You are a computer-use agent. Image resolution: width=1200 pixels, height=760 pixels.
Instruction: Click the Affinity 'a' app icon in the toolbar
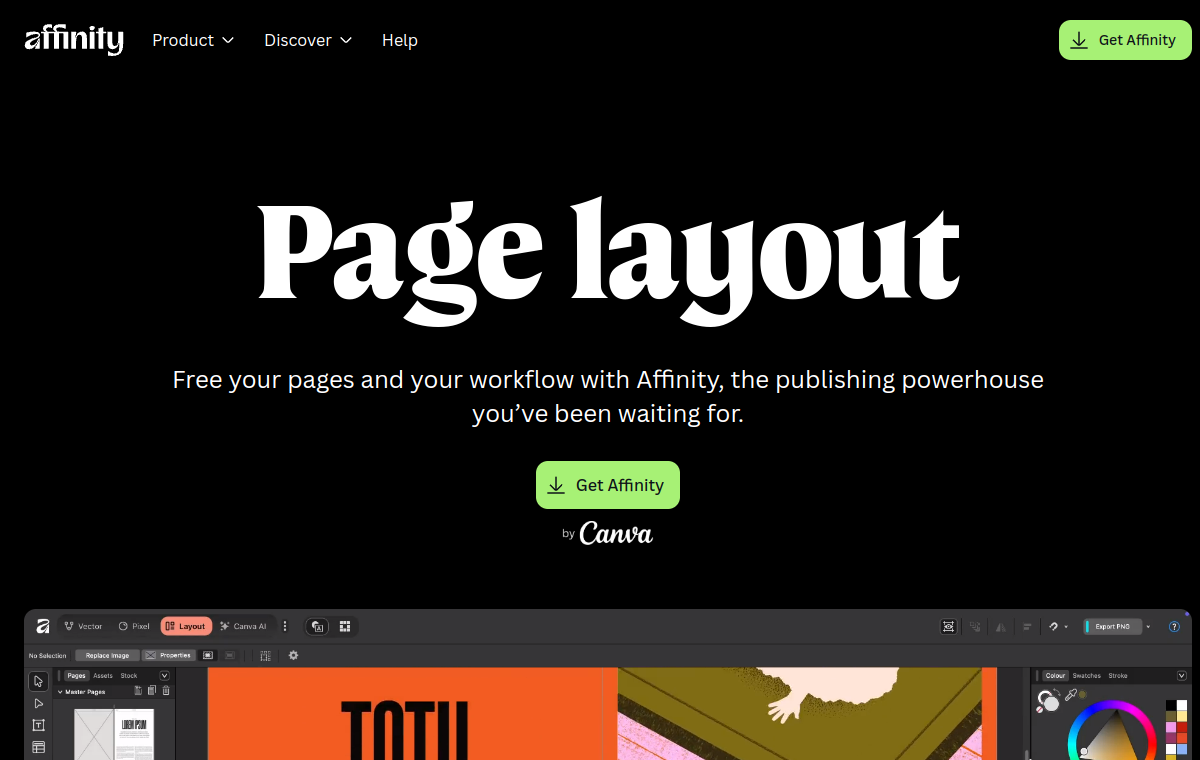[x=42, y=626]
